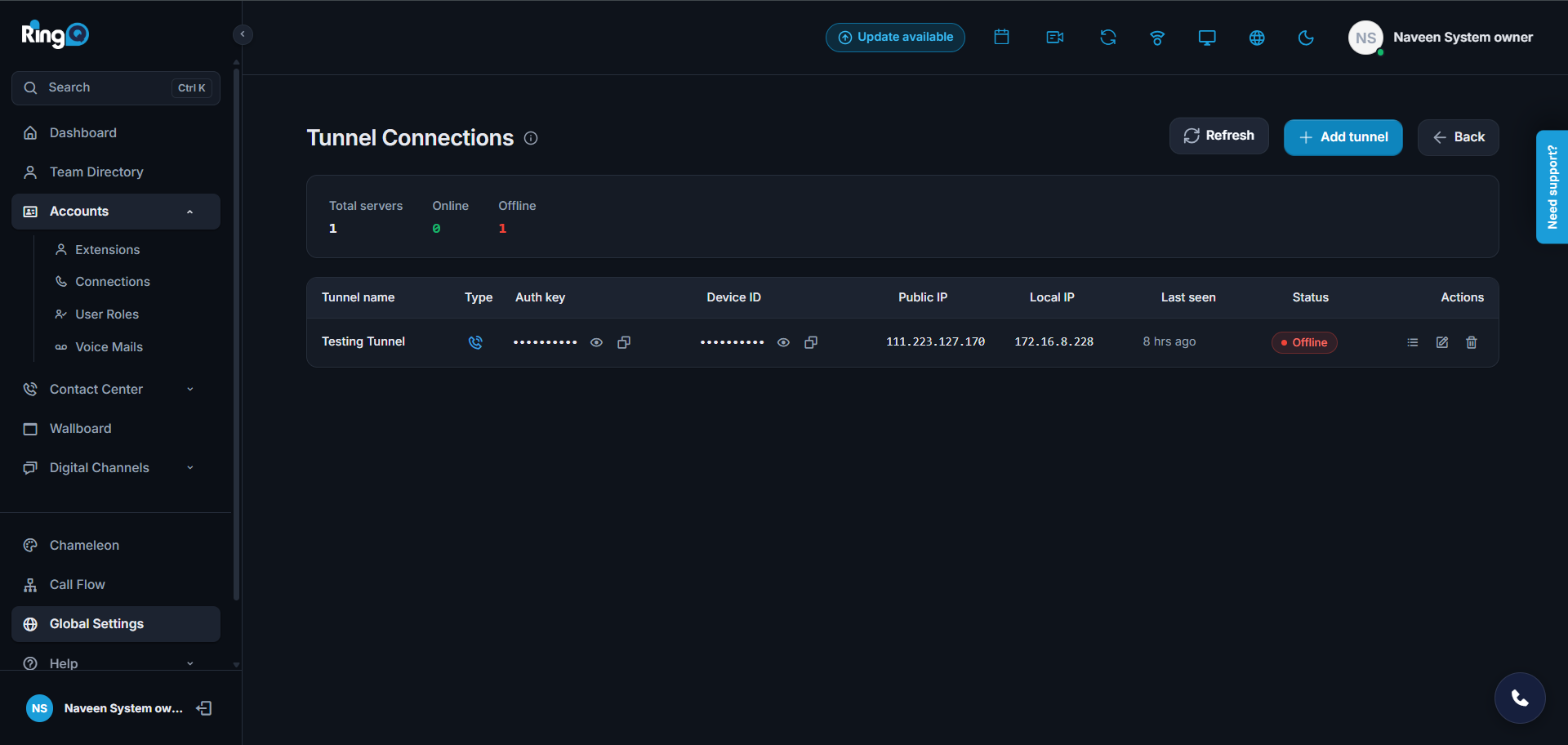Screen dimensions: 1568x745
Task: Click the sidebar vertical scrollbar
Action: [x=237, y=333]
